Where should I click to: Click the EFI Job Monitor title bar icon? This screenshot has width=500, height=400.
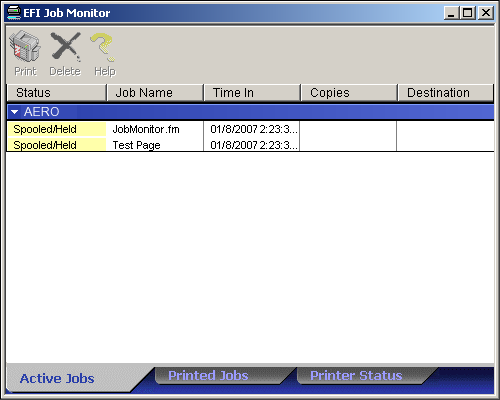coord(14,13)
